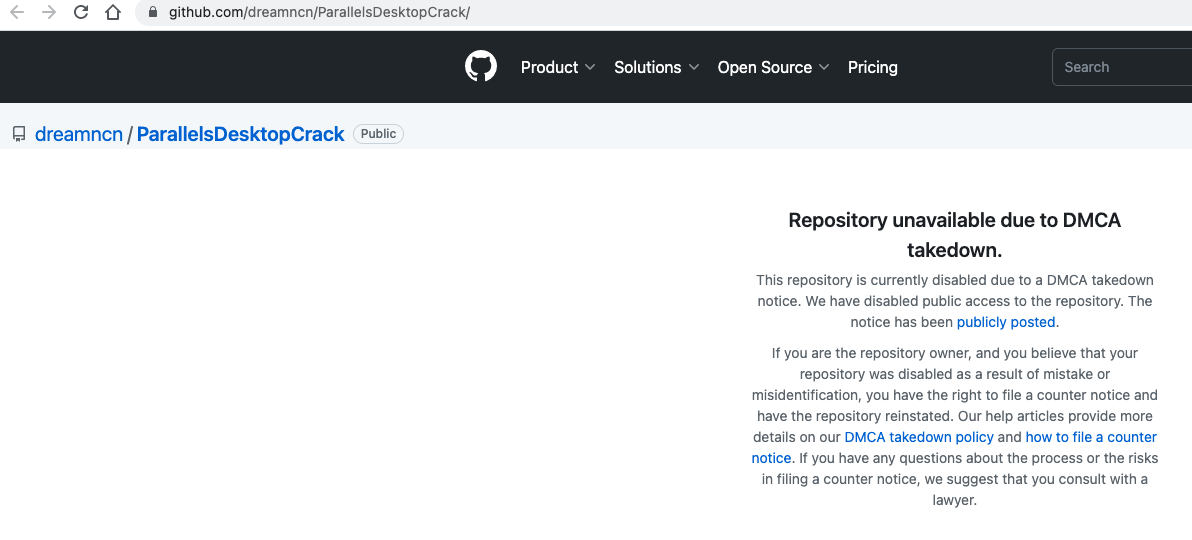Expand the Solutions dropdown
Image resolution: width=1192 pixels, height=540 pixels.
(656, 67)
